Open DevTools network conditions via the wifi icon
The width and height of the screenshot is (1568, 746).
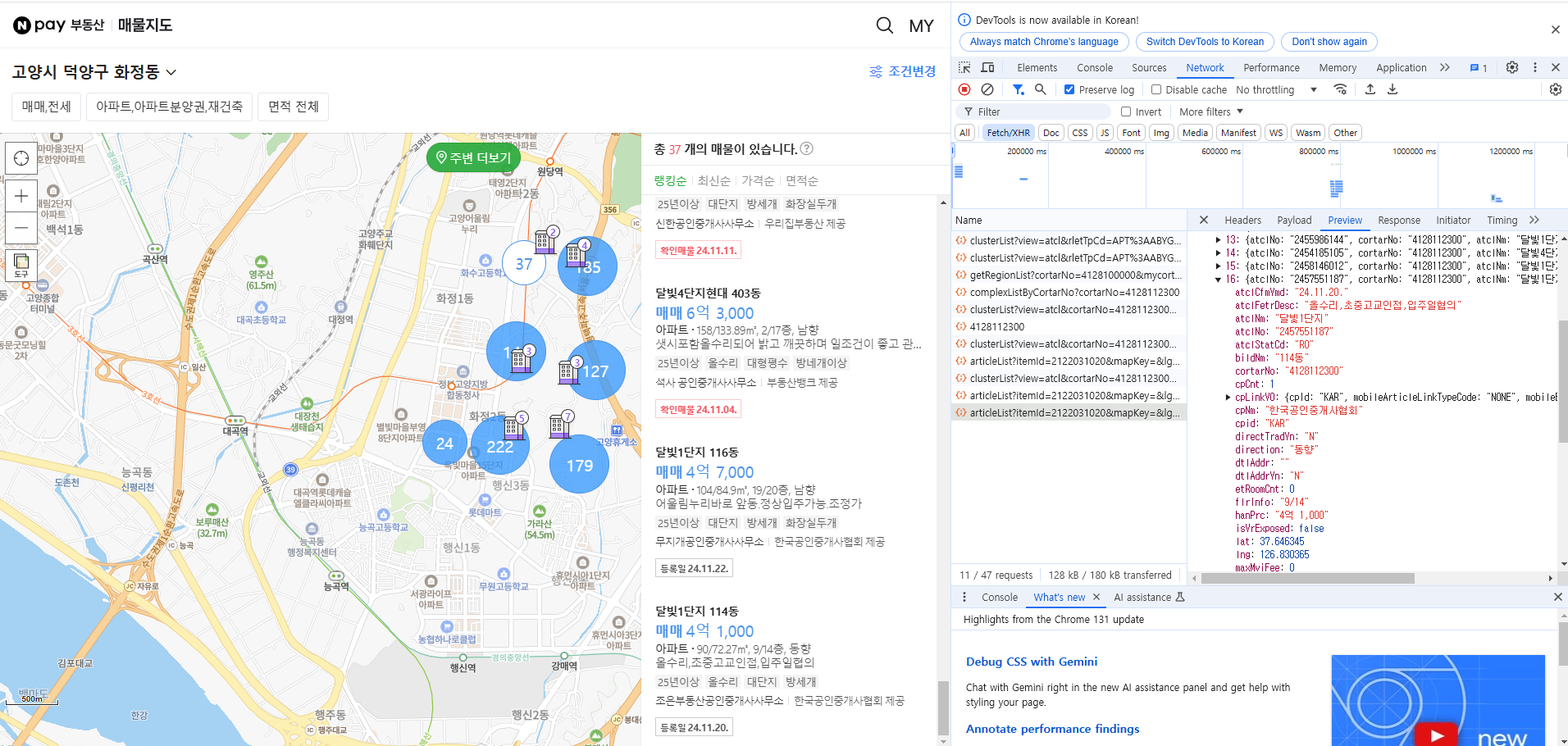click(1340, 89)
